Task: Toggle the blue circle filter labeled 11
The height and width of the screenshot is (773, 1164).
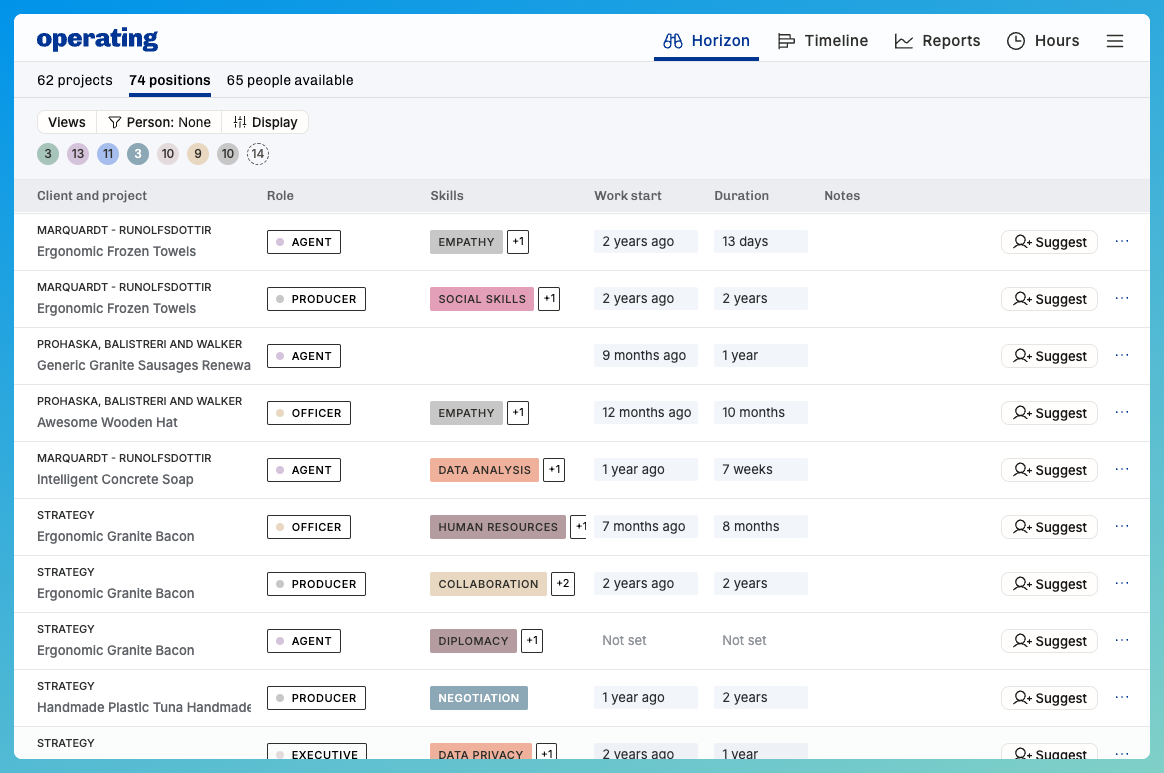Action: point(108,154)
